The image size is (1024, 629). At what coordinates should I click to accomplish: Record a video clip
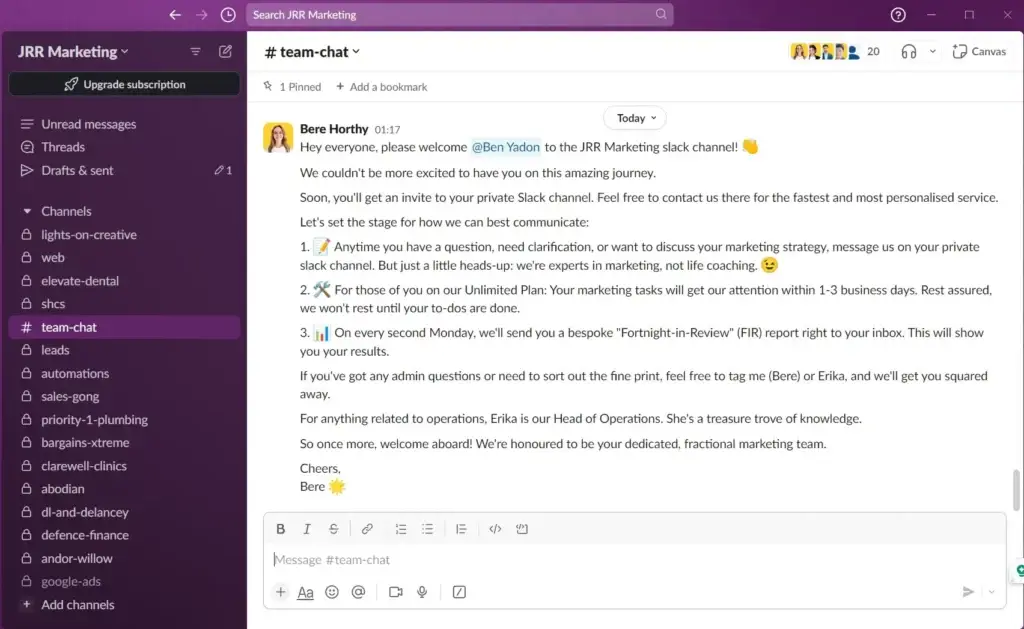[395, 592]
